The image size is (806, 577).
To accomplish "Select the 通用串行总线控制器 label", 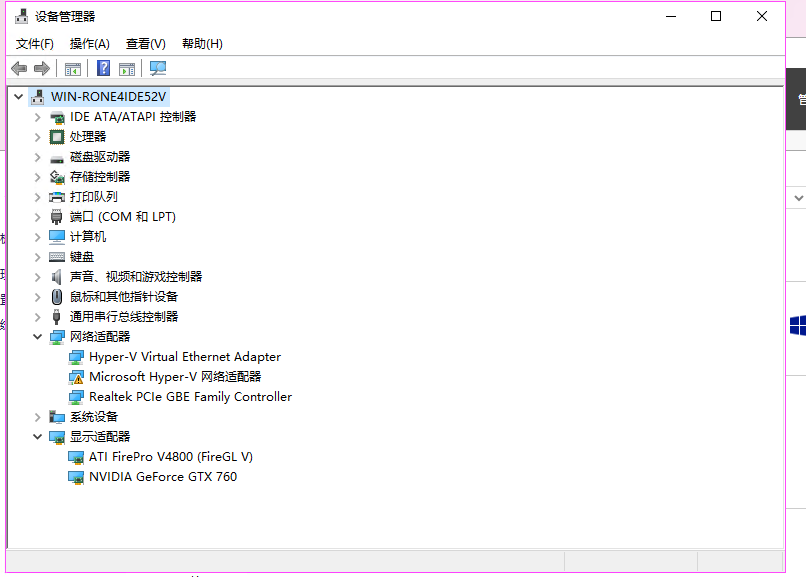I will (124, 317).
